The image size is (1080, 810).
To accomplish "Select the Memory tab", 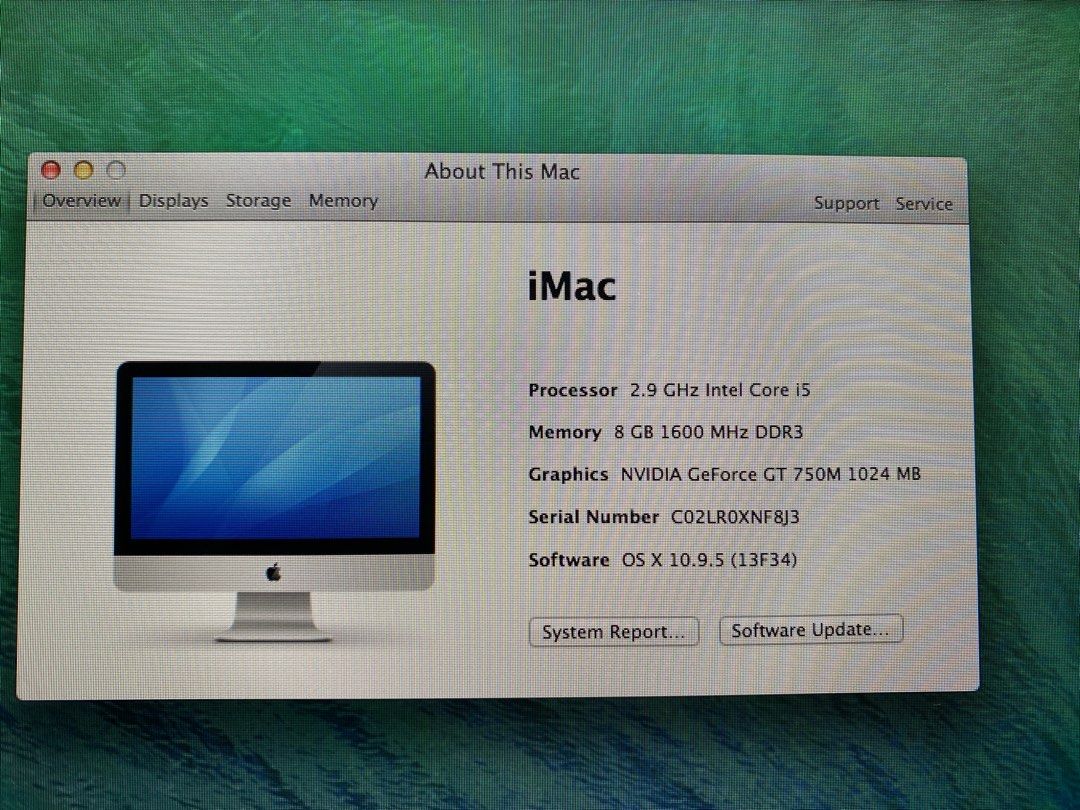I will tap(343, 200).
